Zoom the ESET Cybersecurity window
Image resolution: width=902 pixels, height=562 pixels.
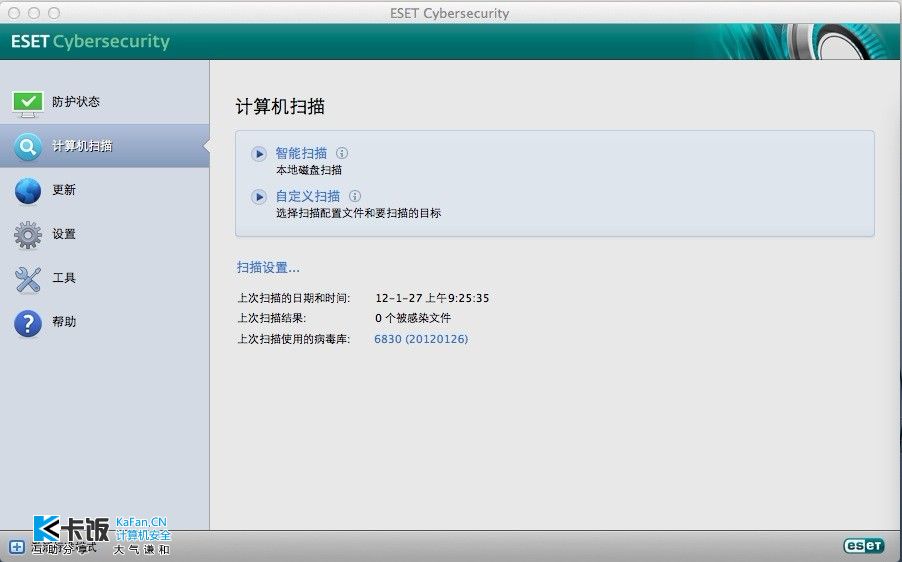pos(53,13)
